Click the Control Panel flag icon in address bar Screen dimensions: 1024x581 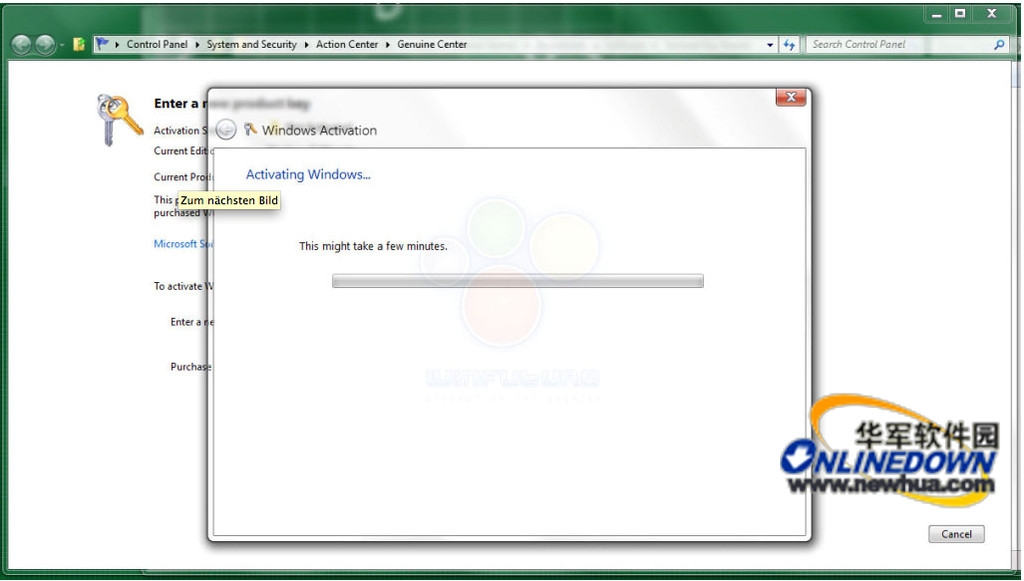coord(103,44)
